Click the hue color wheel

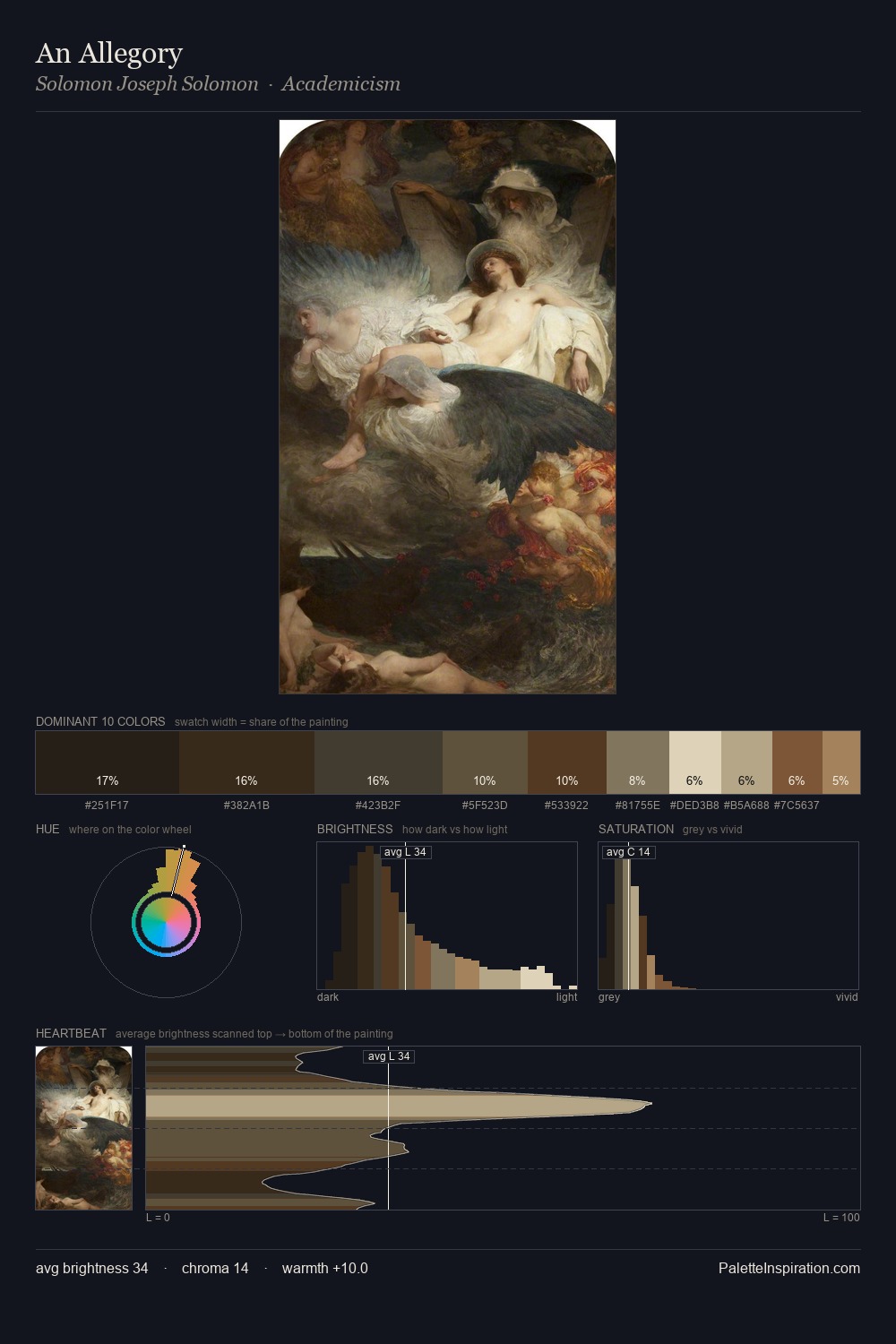coord(166,922)
